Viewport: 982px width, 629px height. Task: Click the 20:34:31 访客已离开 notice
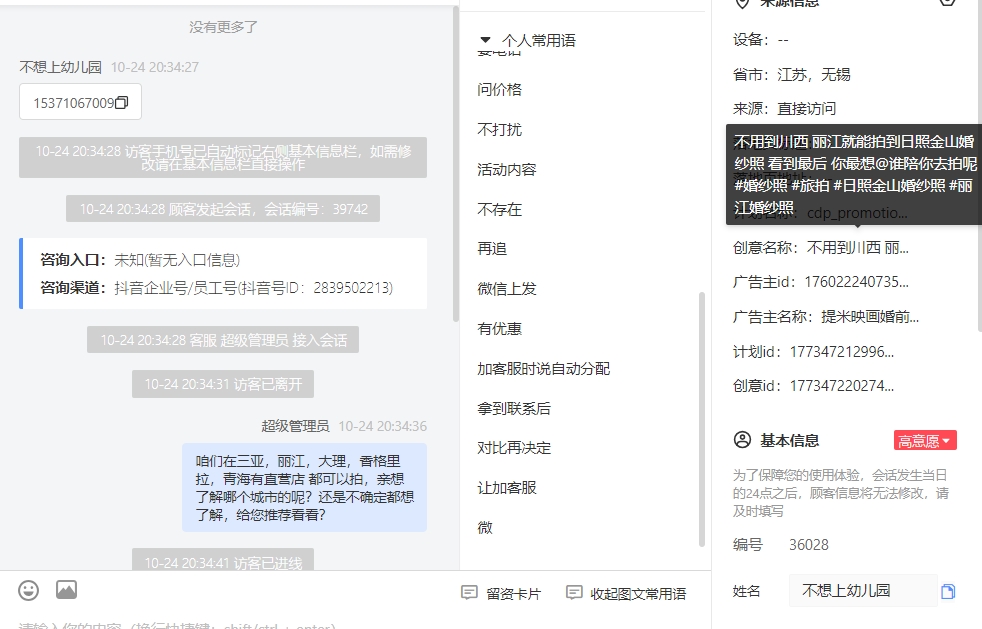(223, 384)
